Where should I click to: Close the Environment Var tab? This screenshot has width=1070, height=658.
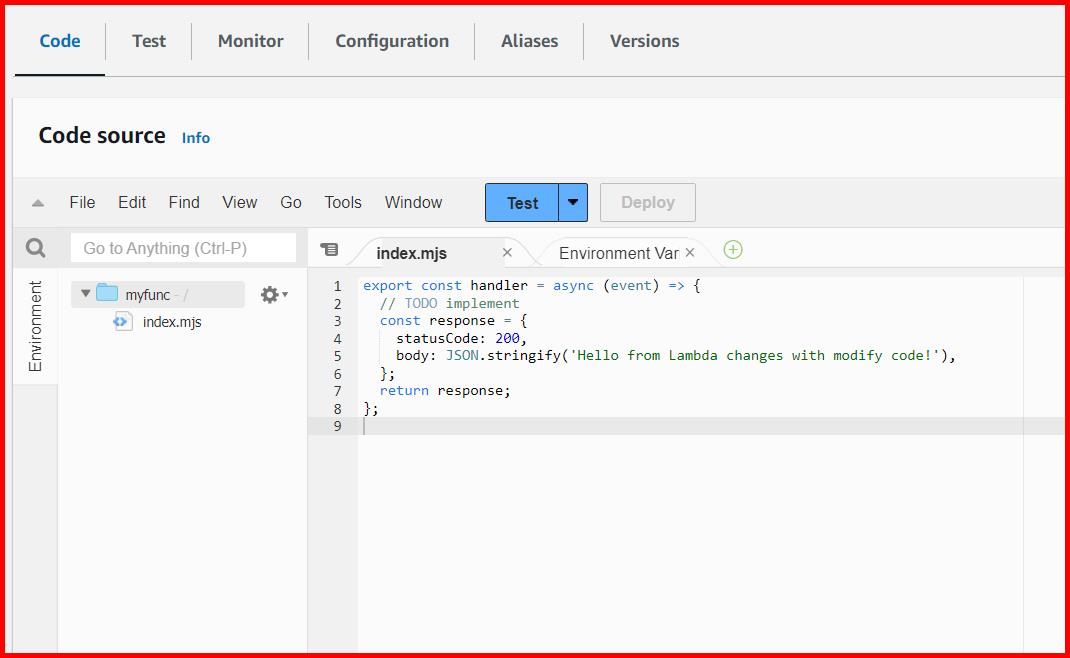pyautogui.click(x=691, y=253)
